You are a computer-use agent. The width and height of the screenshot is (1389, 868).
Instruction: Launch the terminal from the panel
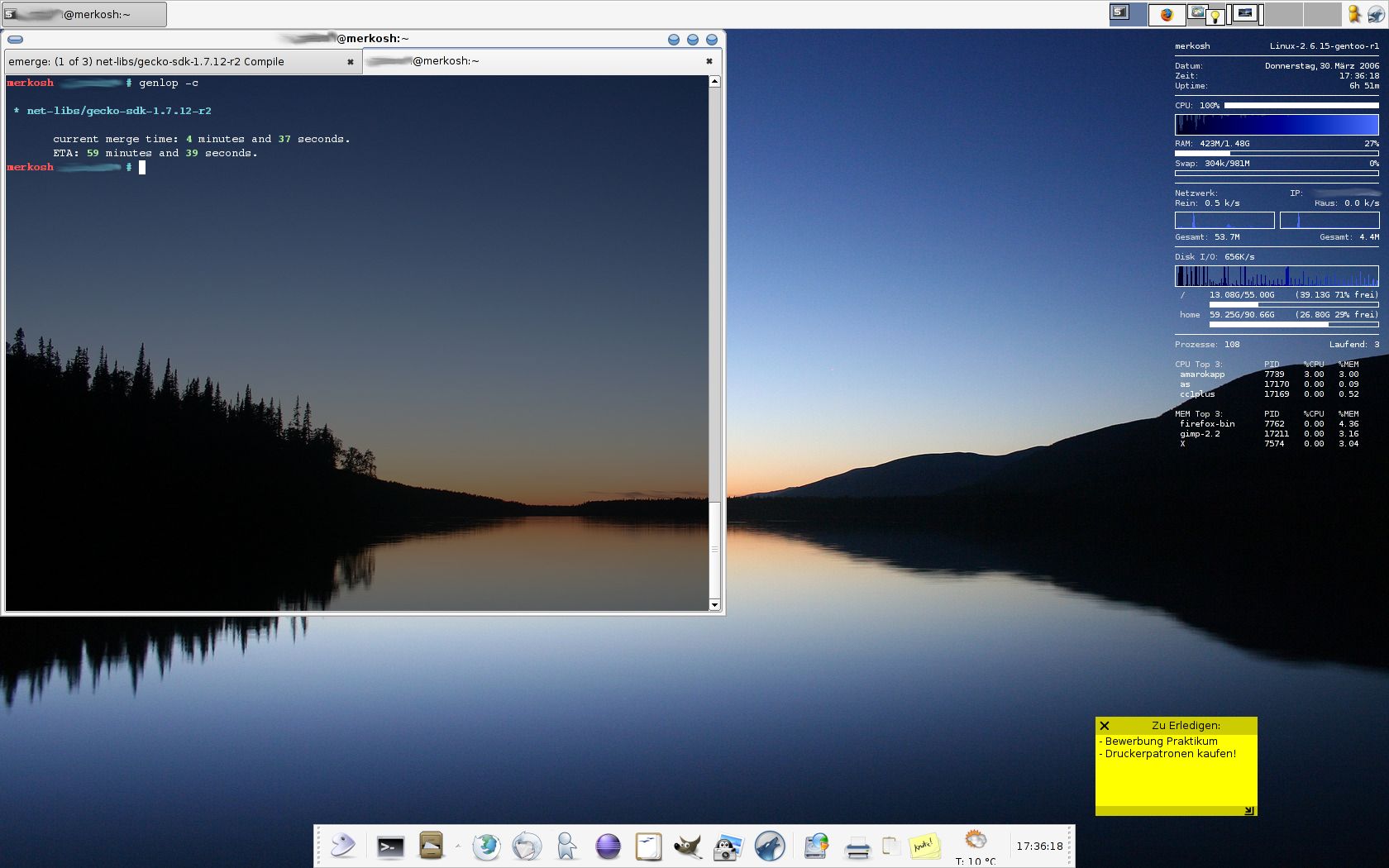click(x=390, y=847)
